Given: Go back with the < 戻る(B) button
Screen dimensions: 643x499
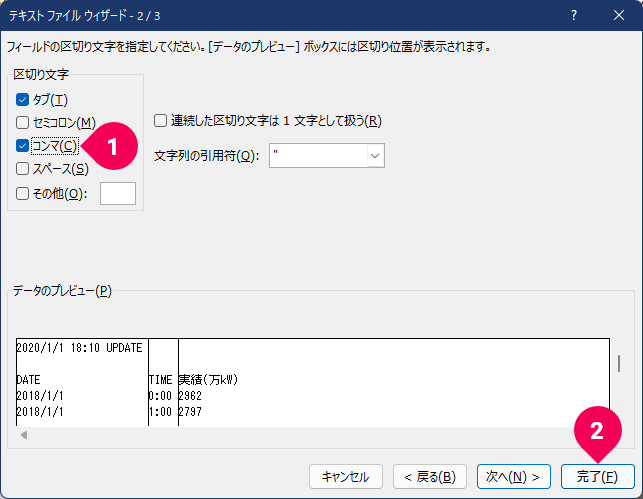Looking at the screenshot, I should point(430,476).
